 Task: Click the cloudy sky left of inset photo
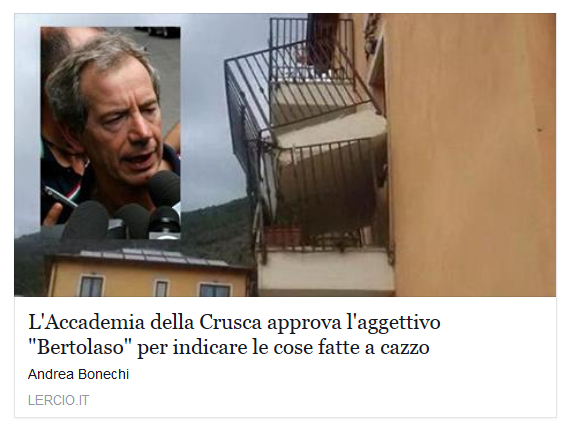pyautogui.click(x=27, y=123)
